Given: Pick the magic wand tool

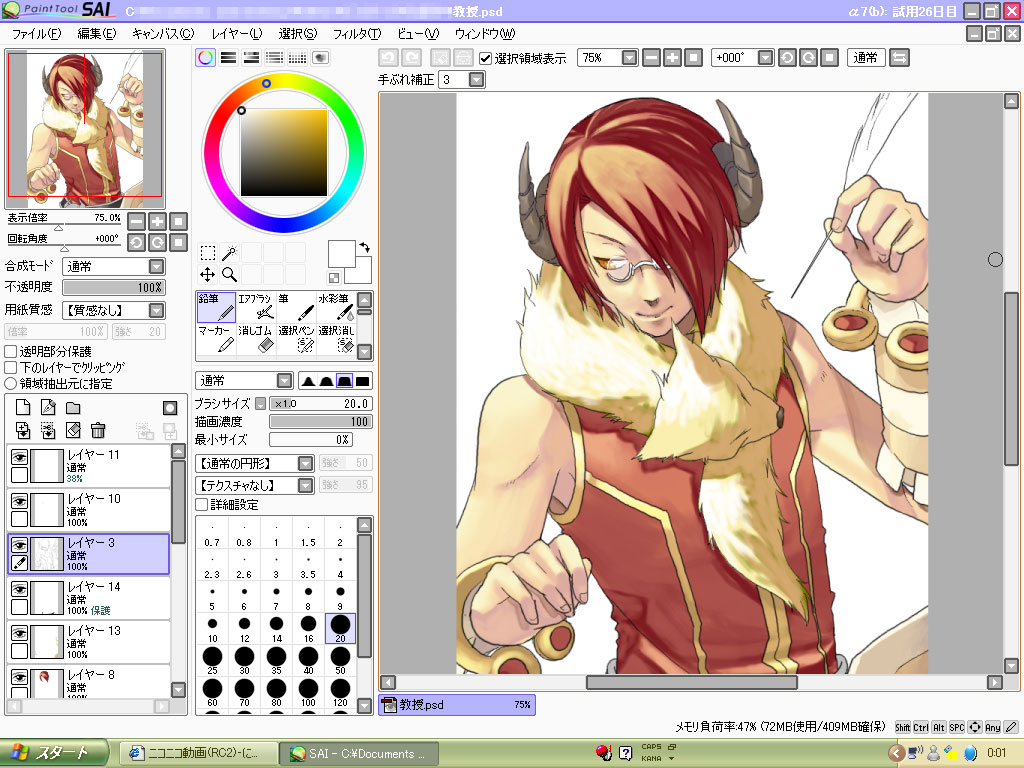Looking at the screenshot, I should pos(229,253).
